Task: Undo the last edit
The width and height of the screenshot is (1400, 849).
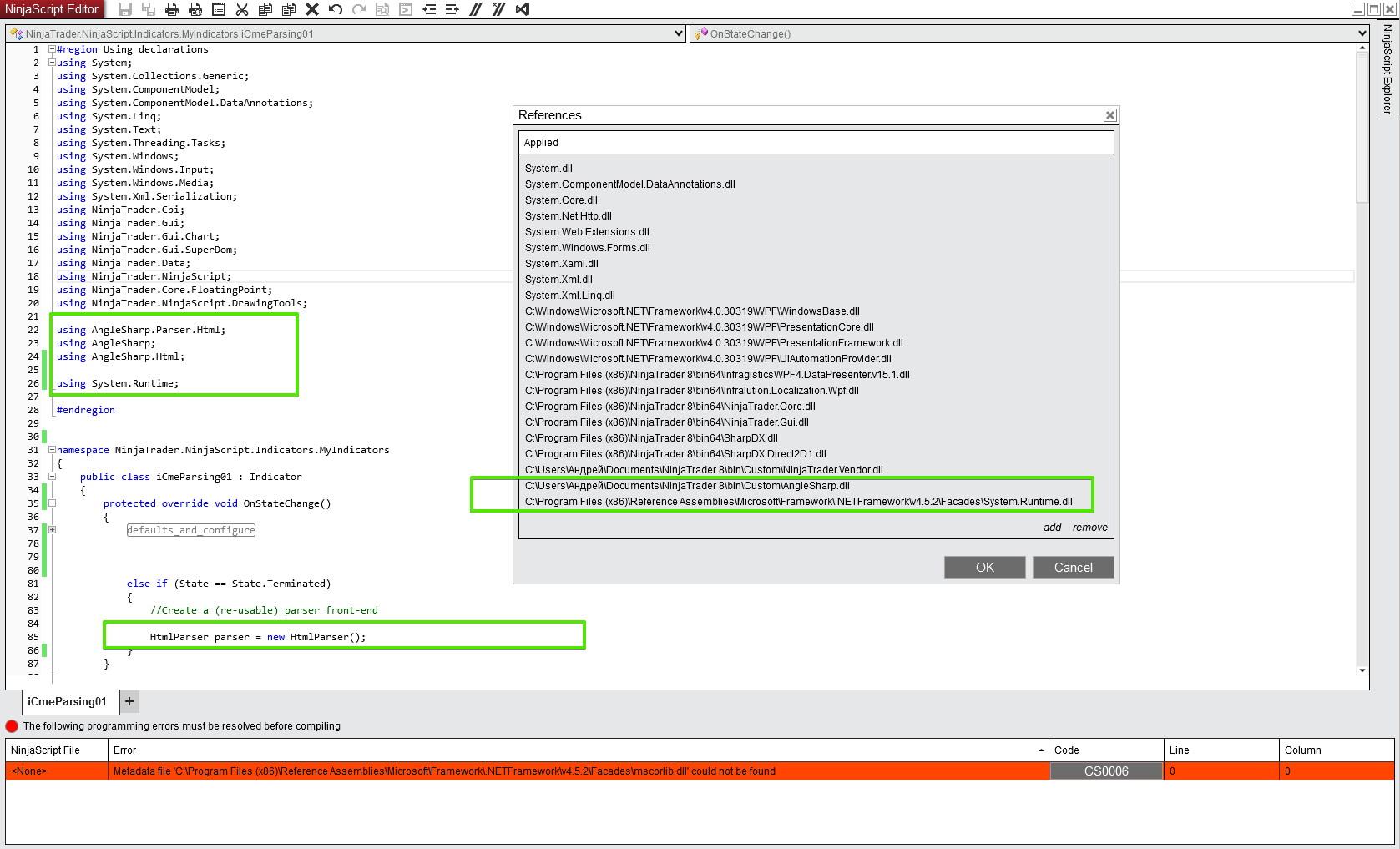Action: (x=336, y=9)
